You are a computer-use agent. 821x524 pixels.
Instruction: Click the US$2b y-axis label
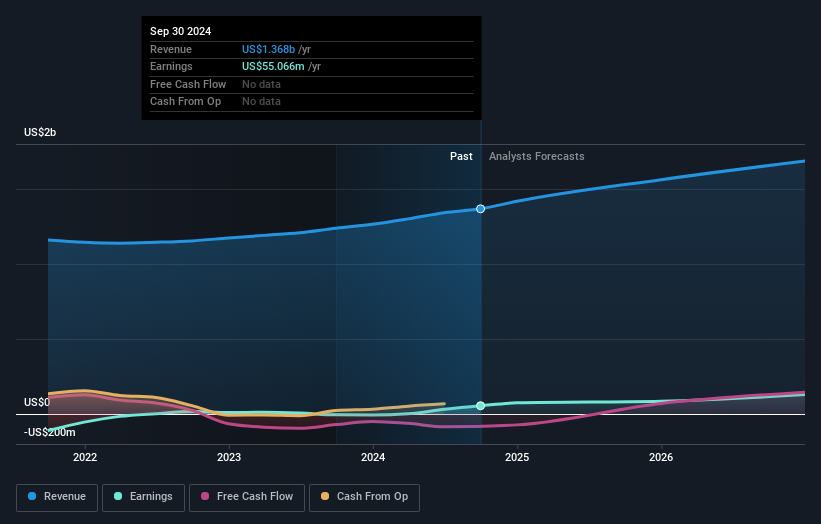point(40,132)
